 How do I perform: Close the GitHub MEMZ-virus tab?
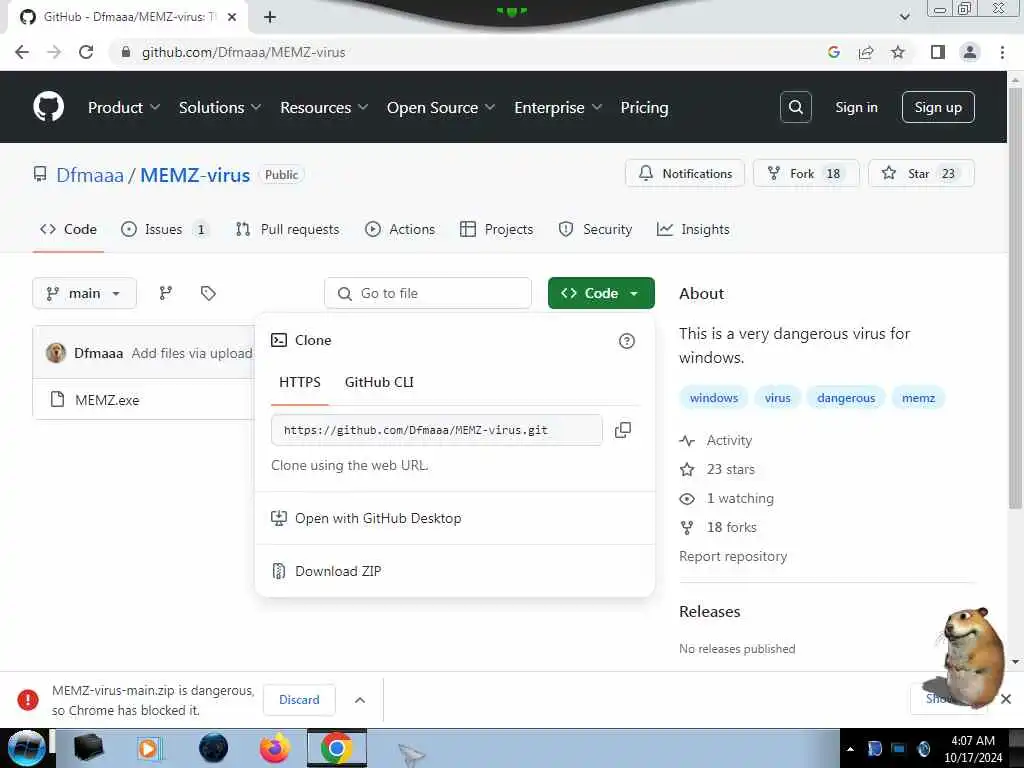(x=232, y=17)
